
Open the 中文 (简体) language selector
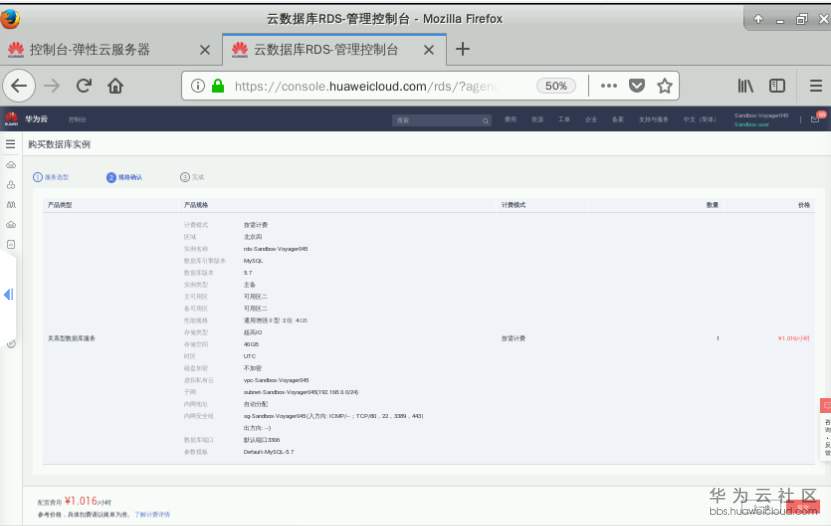pos(700,120)
